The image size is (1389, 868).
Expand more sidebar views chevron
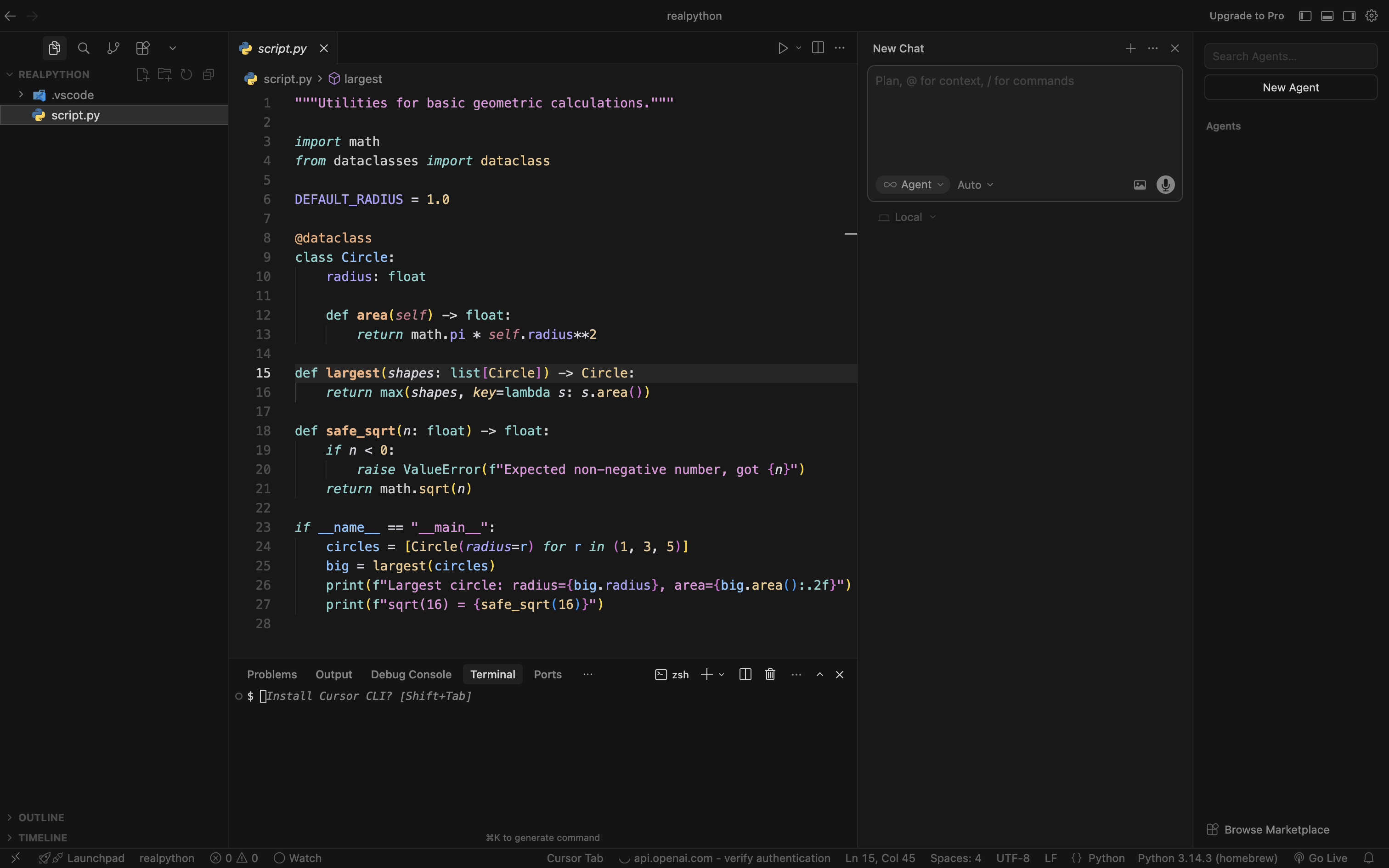(x=173, y=48)
